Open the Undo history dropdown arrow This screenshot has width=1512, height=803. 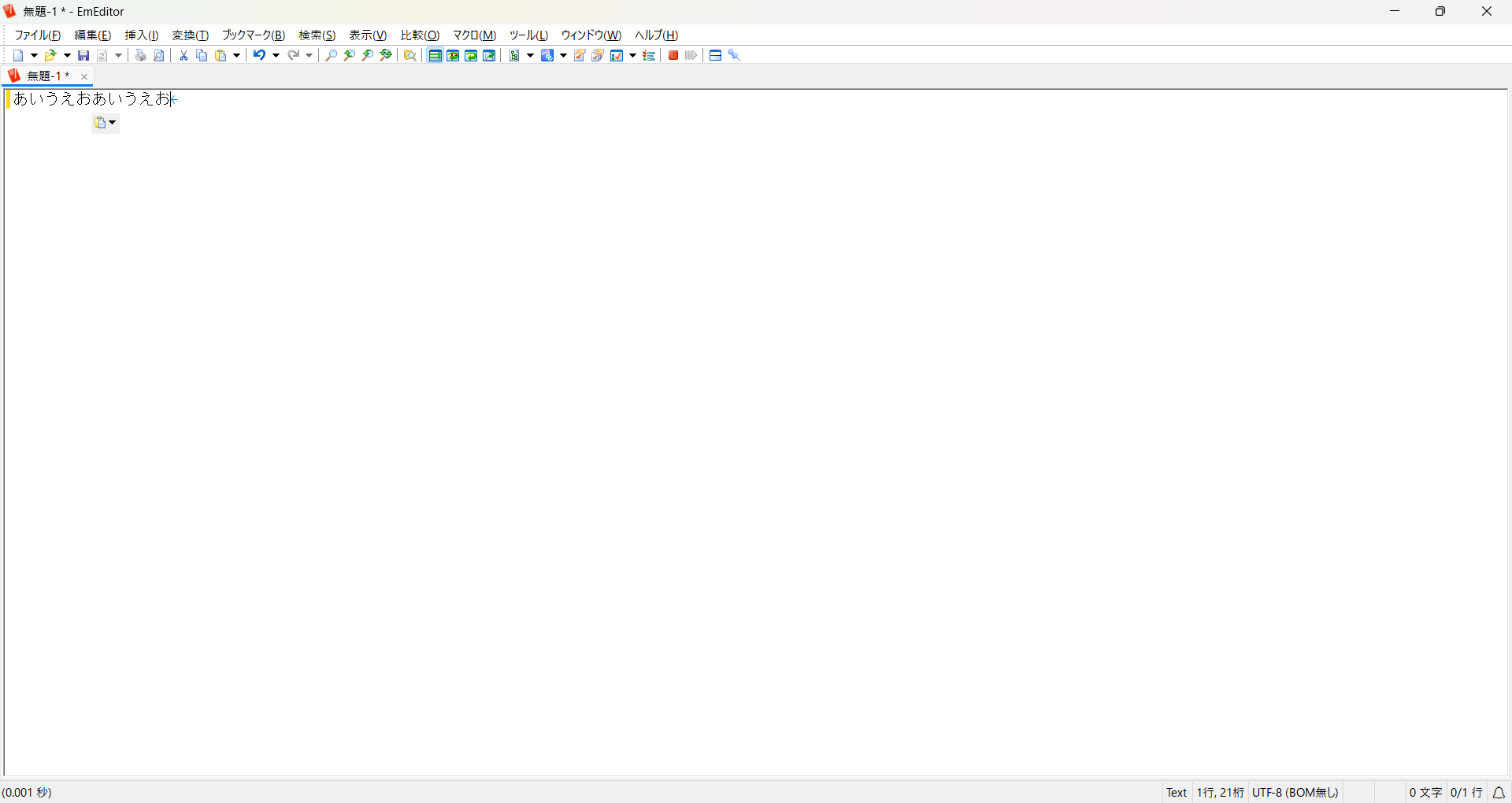click(276, 55)
